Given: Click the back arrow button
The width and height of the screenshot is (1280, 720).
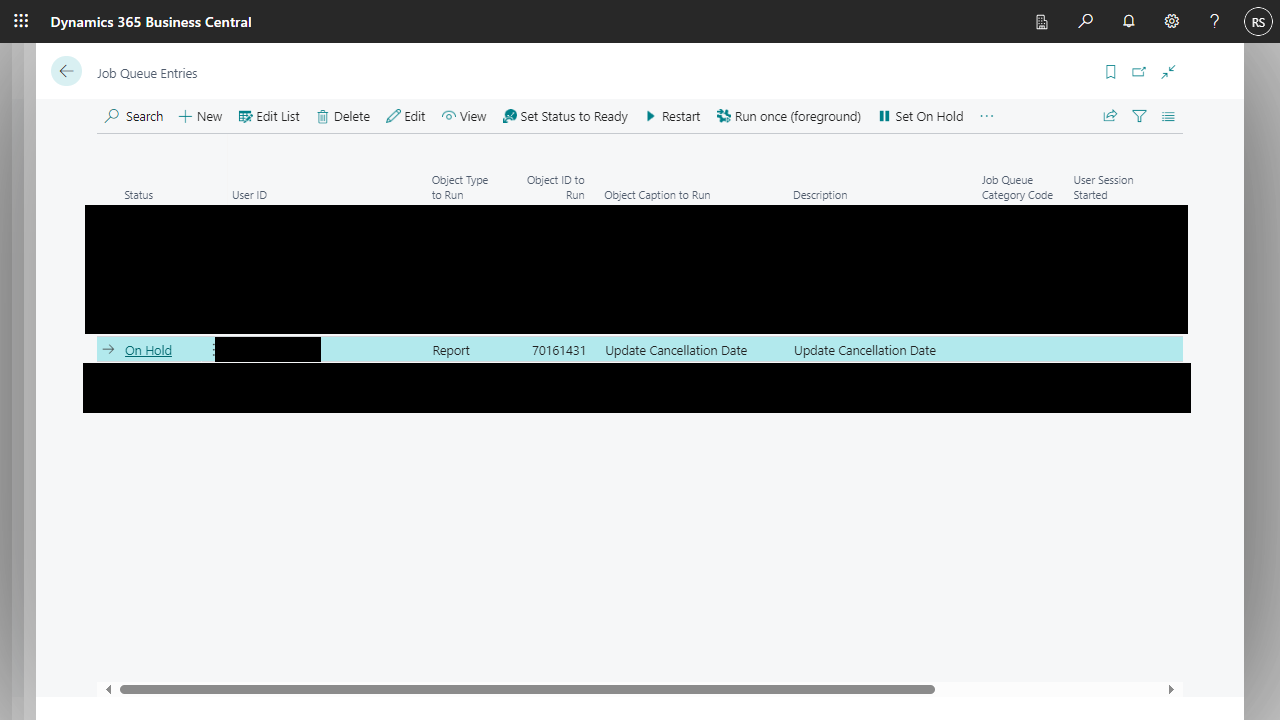Looking at the screenshot, I should (x=66, y=71).
